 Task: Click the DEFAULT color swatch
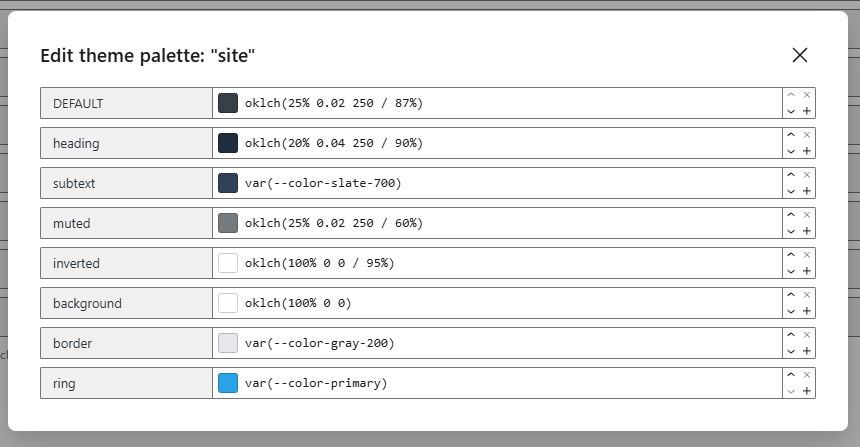point(228,103)
